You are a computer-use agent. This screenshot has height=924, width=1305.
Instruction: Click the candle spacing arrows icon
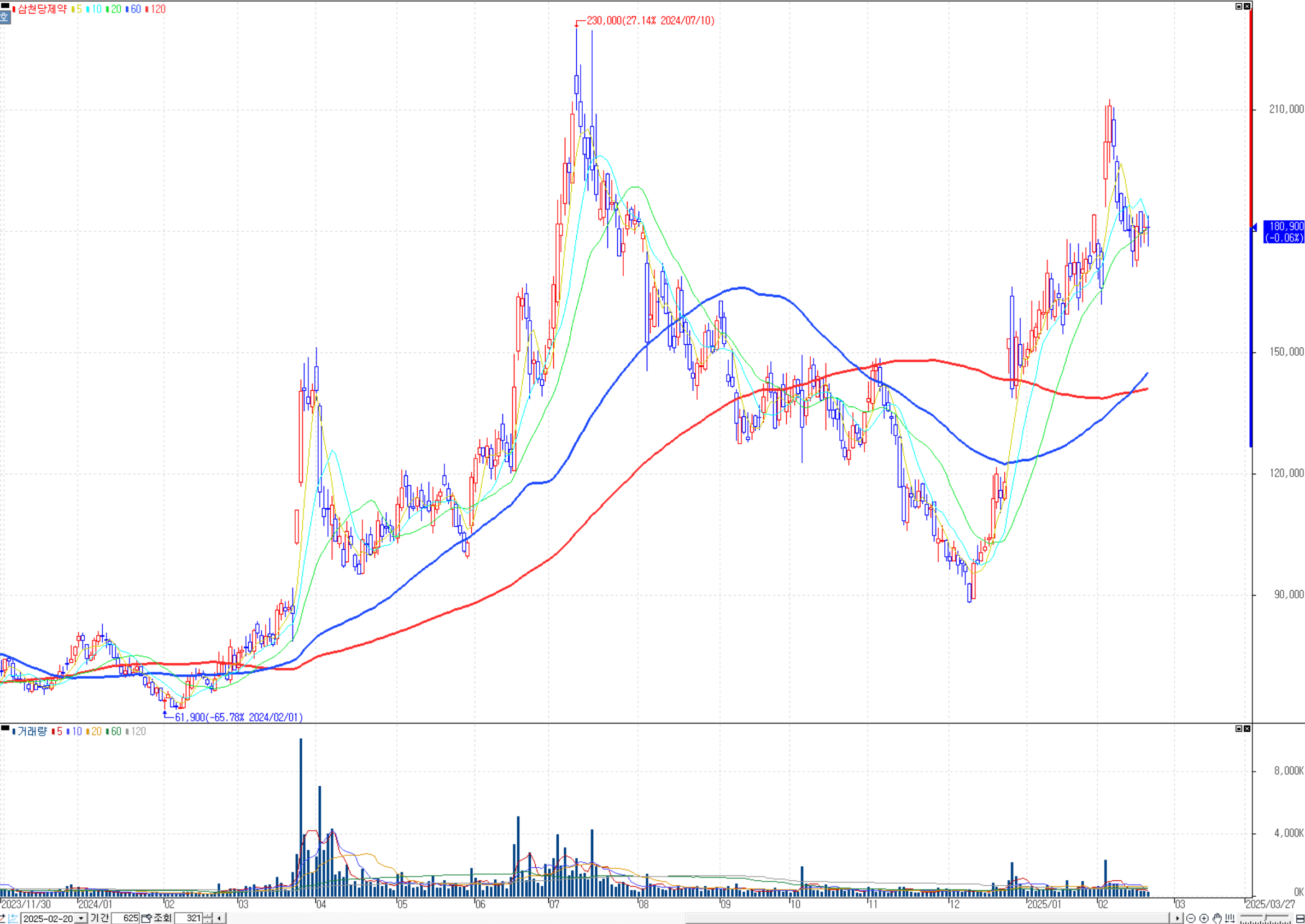(x=1230, y=919)
